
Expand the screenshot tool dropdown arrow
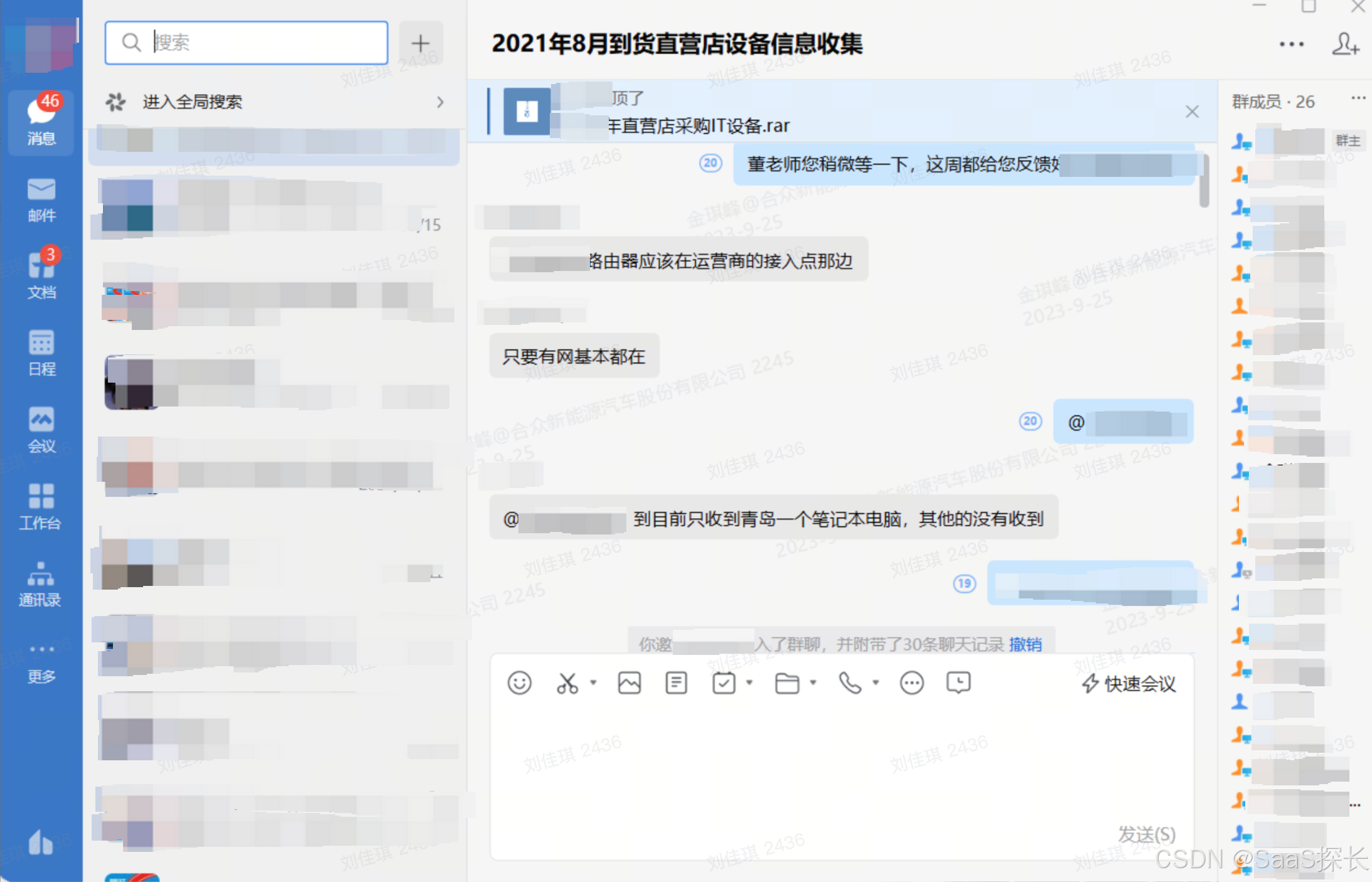coord(593,683)
